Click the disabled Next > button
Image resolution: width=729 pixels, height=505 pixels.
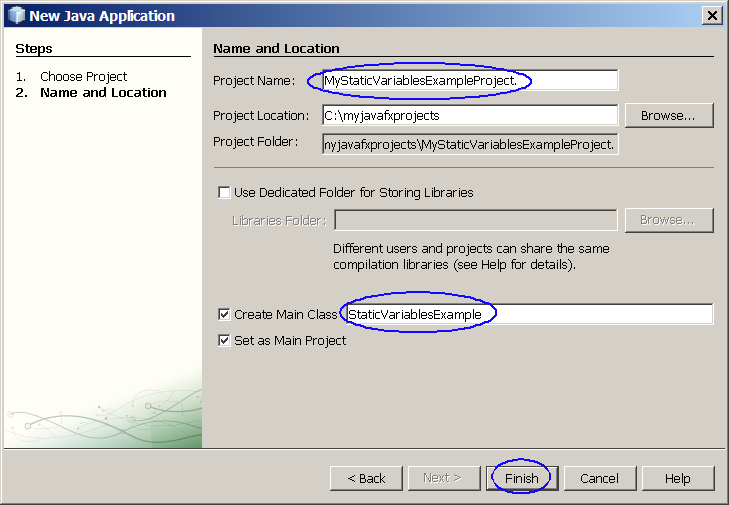[444, 478]
